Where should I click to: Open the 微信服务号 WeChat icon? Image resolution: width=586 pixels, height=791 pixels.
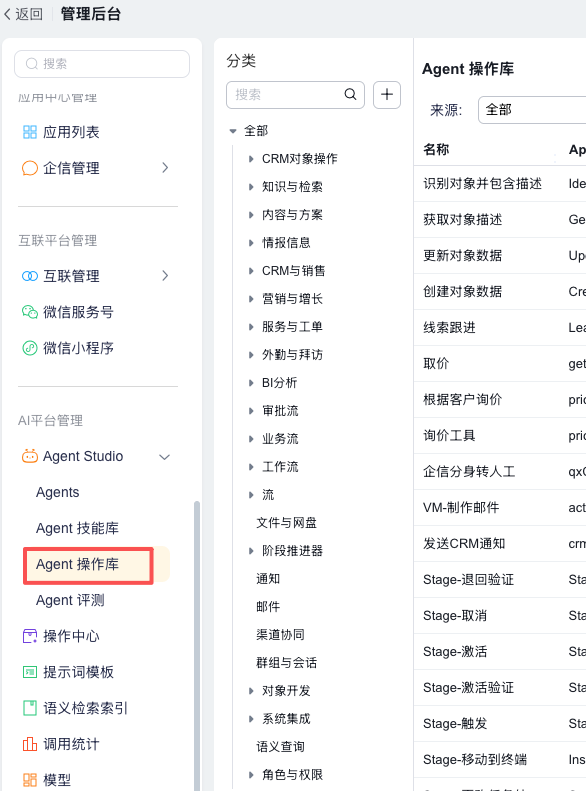(x=30, y=312)
